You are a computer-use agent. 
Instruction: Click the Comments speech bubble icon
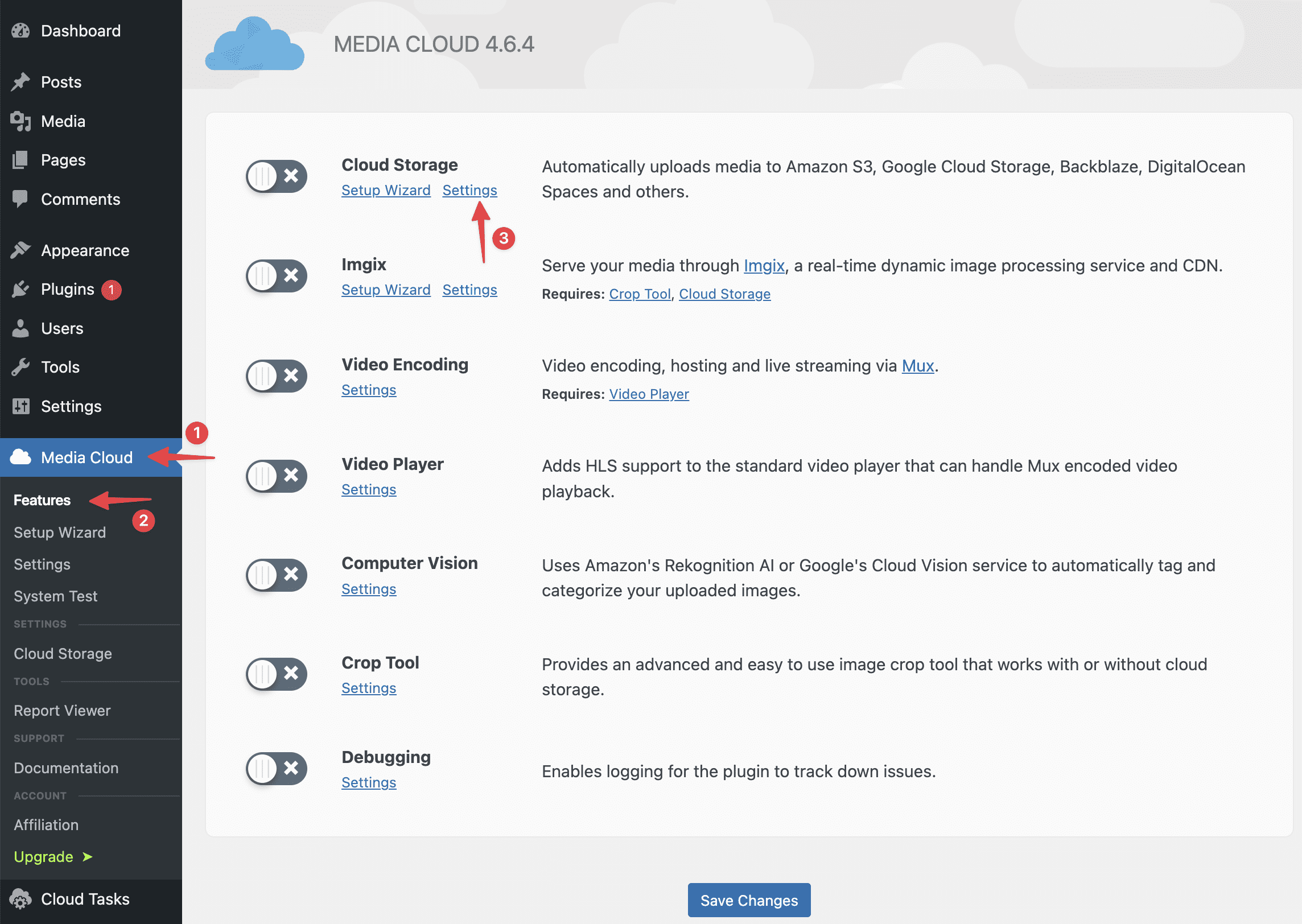(x=20, y=199)
